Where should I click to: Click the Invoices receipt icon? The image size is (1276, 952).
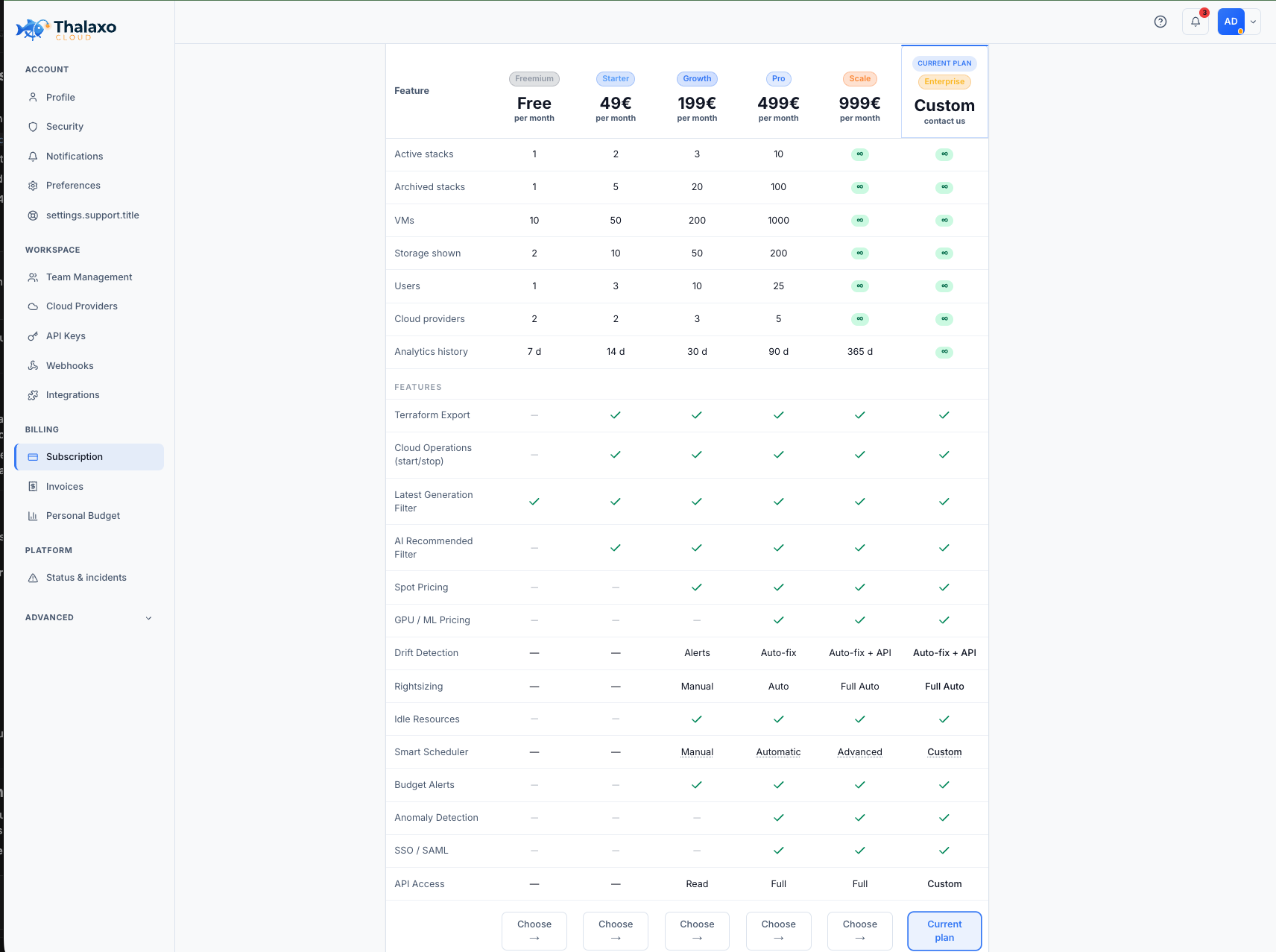(33, 487)
